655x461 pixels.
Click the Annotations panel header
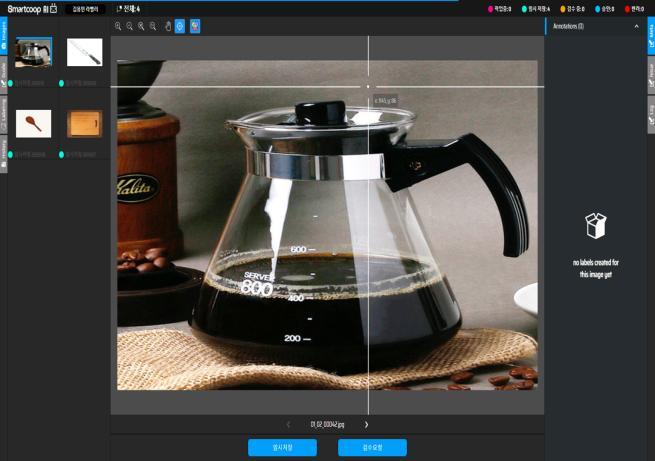[x=596, y=26]
